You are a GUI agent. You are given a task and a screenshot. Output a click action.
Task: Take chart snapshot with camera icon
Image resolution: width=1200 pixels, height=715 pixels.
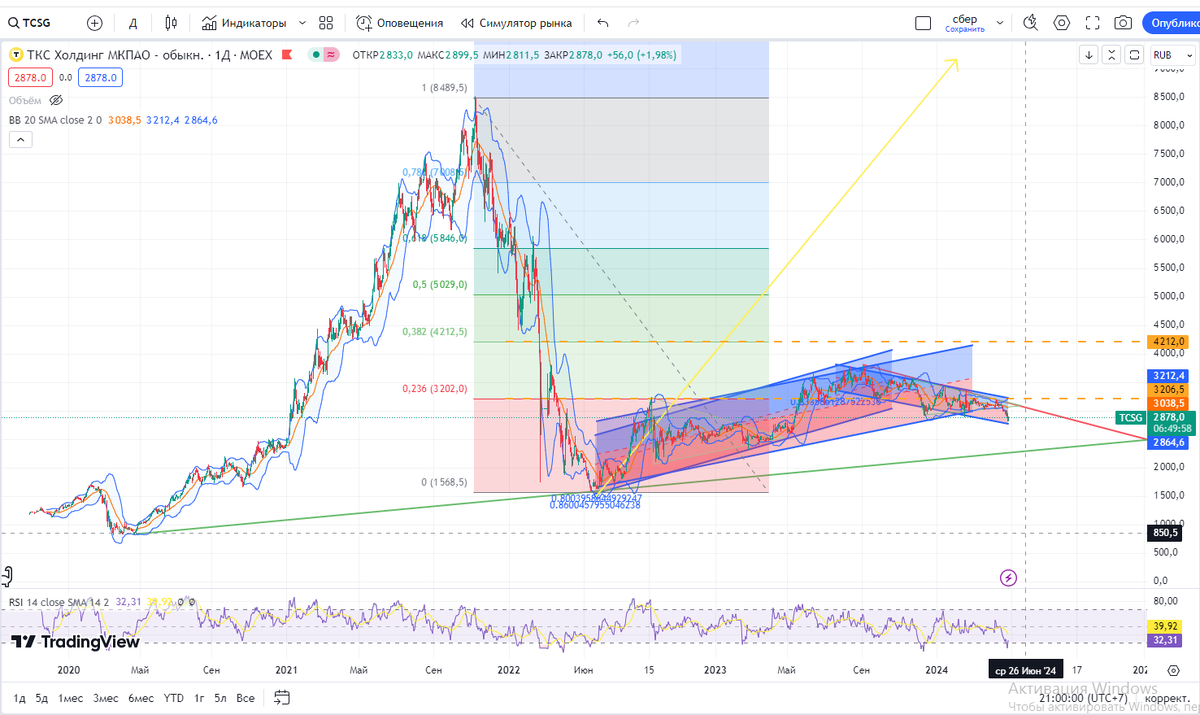coord(1124,22)
